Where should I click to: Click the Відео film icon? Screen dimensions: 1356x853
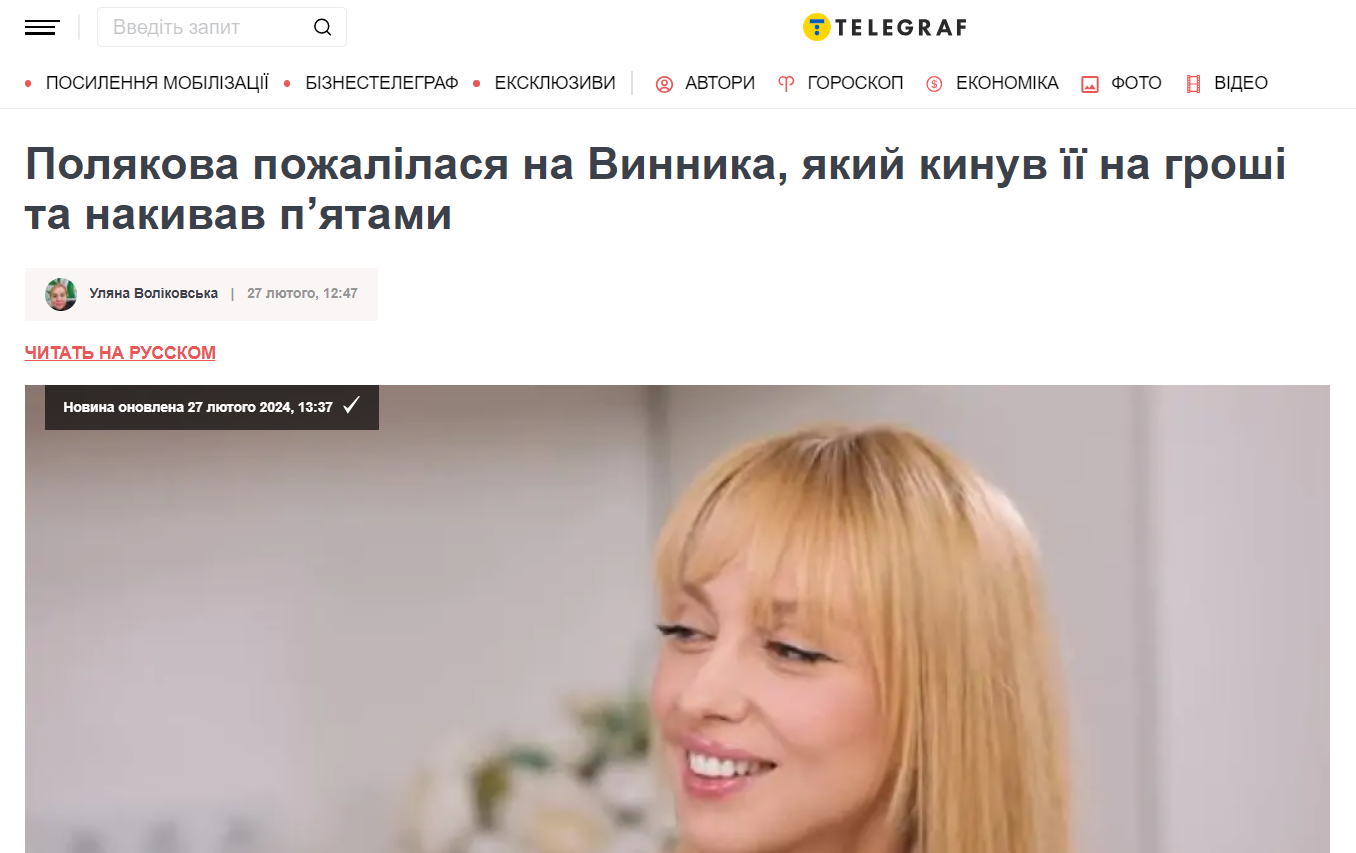pos(1193,84)
